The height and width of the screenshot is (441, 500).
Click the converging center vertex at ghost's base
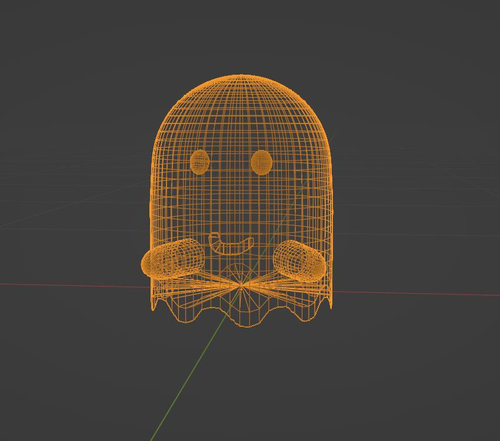tap(242, 285)
